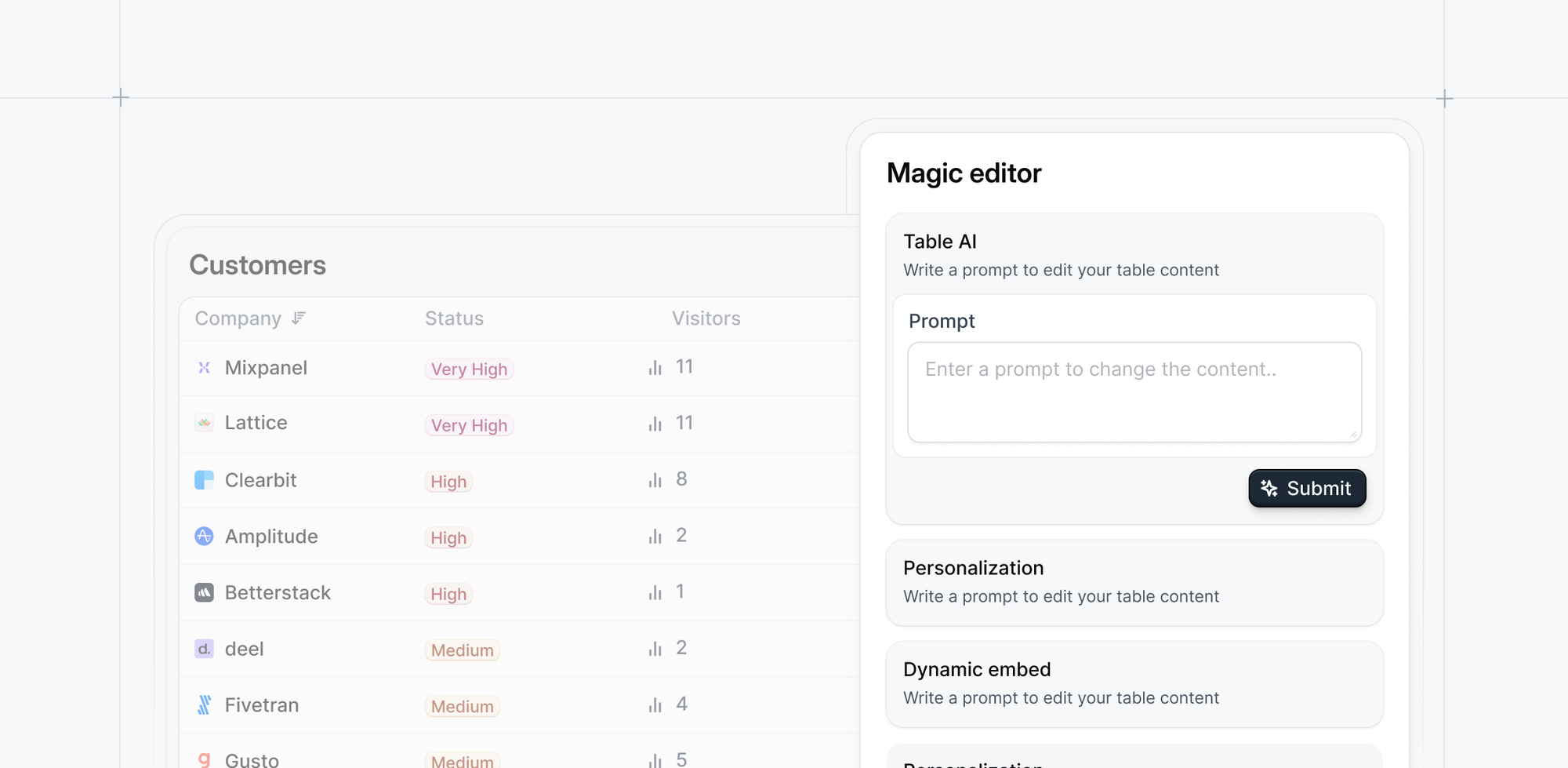Click the bar chart icon in Lattice row
This screenshot has height=768, width=1568.
(655, 424)
